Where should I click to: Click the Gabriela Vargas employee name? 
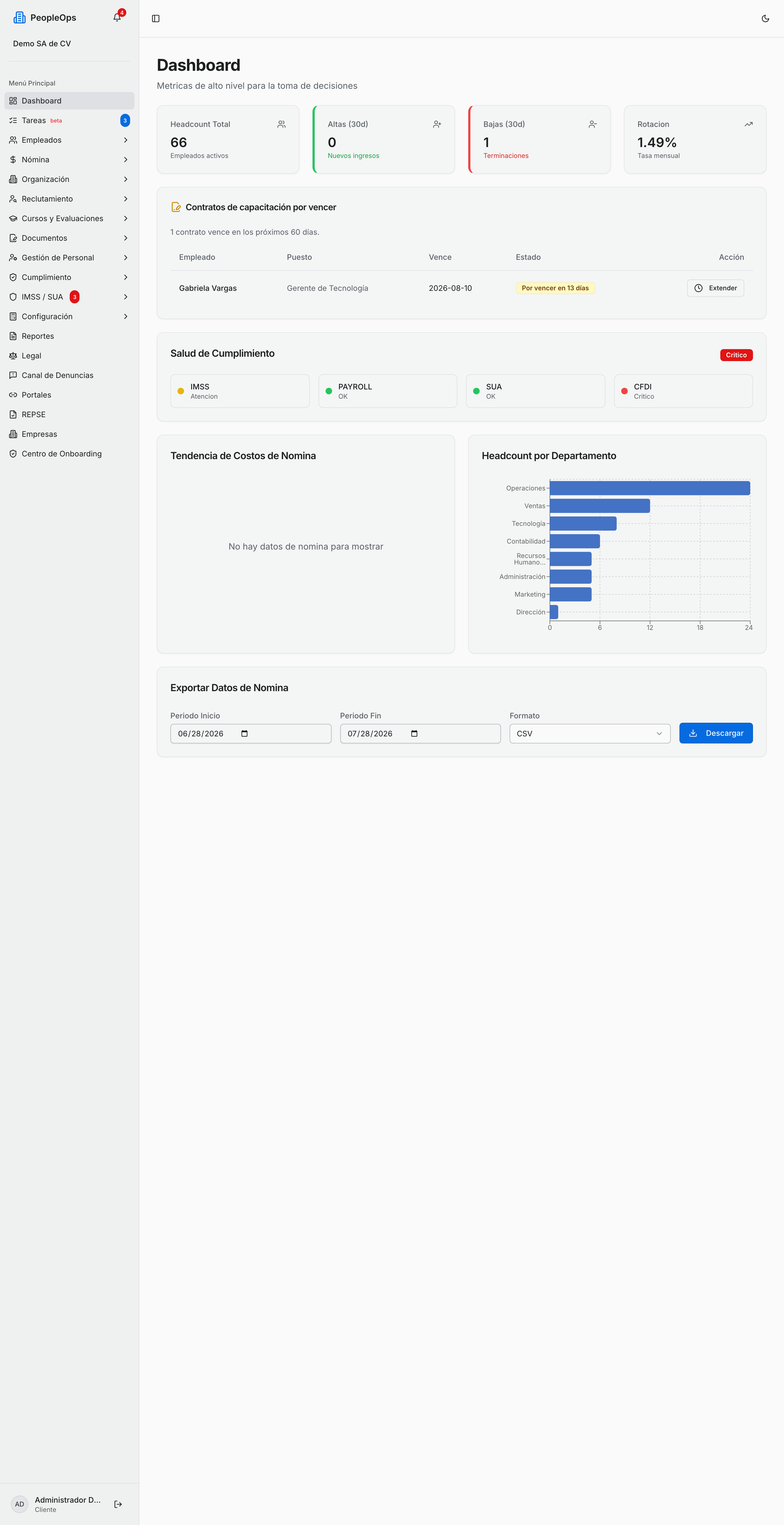208,288
